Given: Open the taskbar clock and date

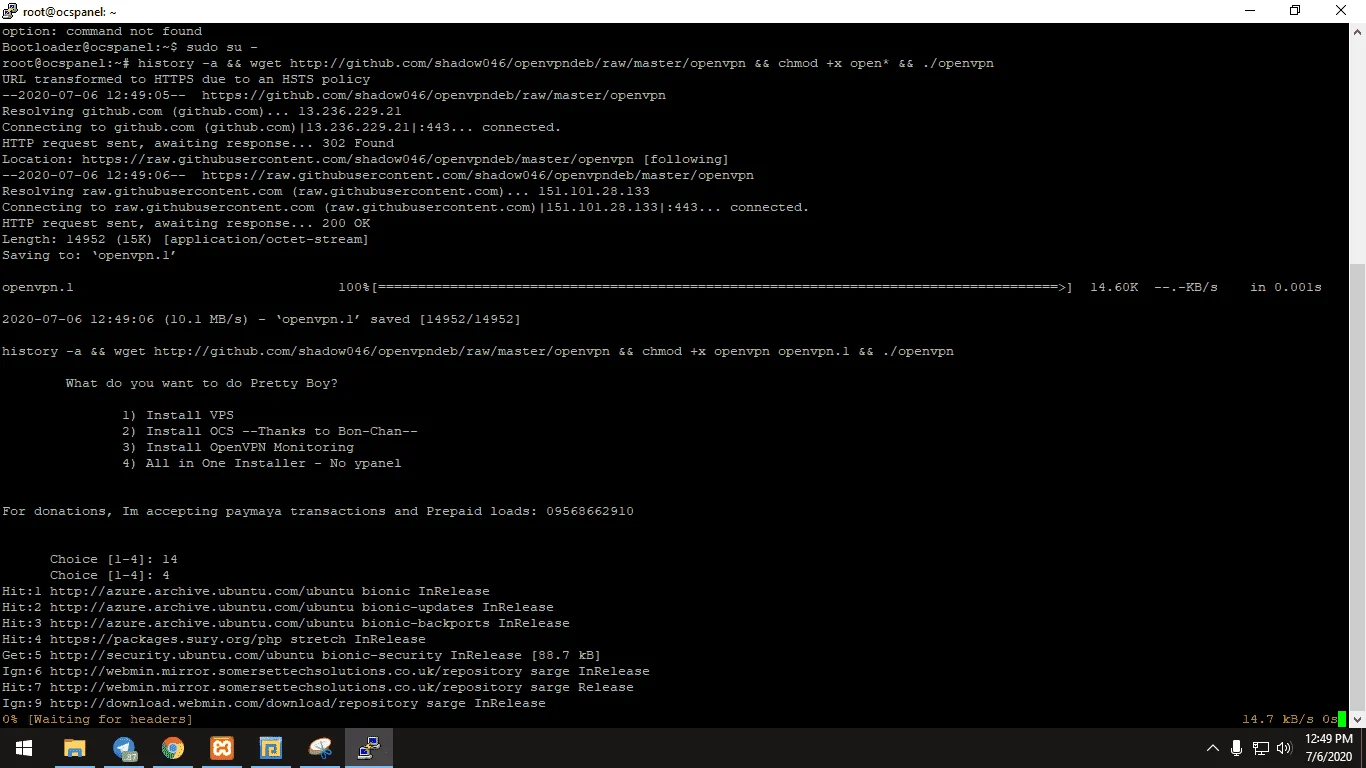Looking at the screenshot, I should click(1329, 748).
